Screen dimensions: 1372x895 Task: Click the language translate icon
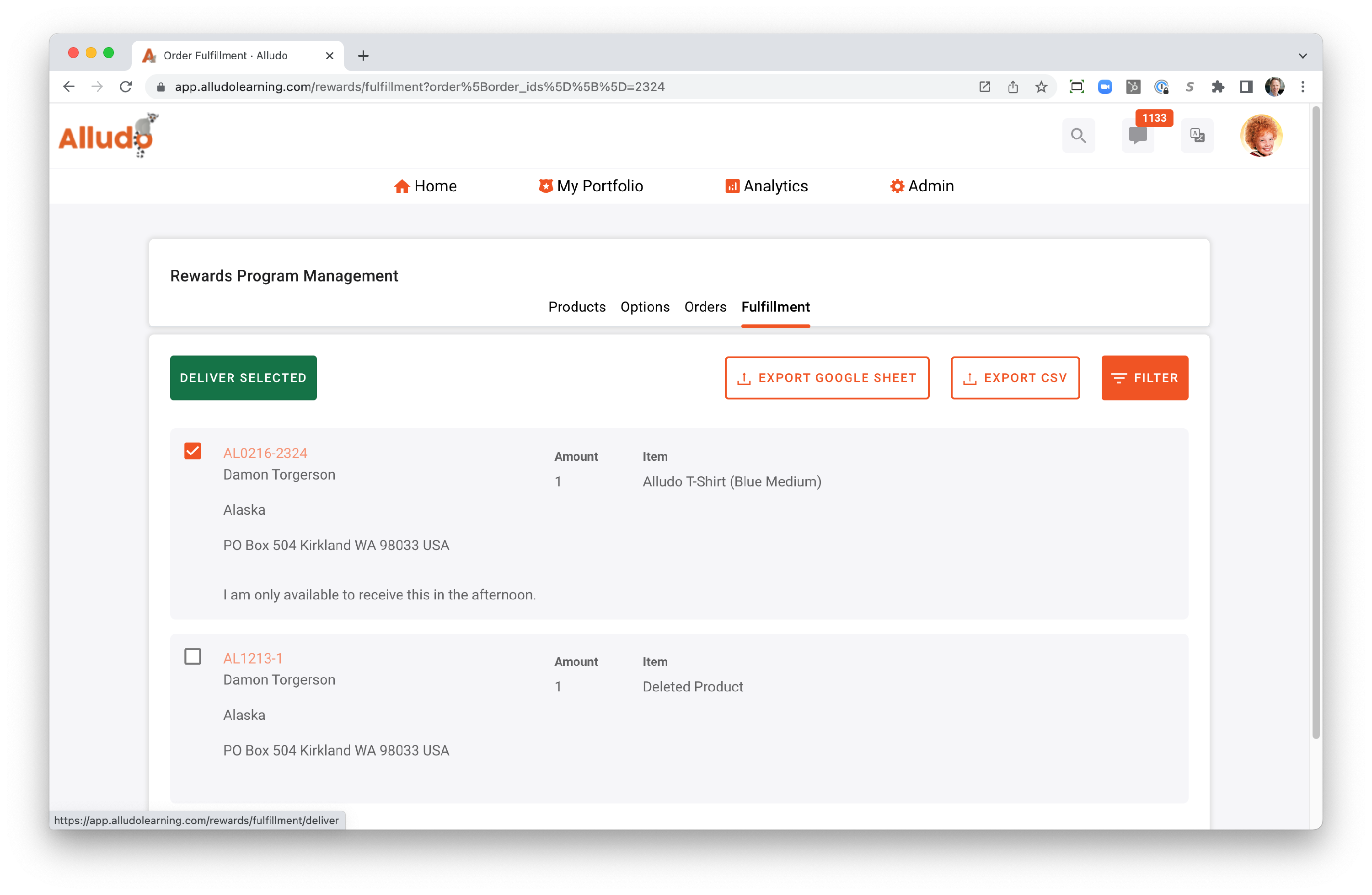click(1197, 135)
